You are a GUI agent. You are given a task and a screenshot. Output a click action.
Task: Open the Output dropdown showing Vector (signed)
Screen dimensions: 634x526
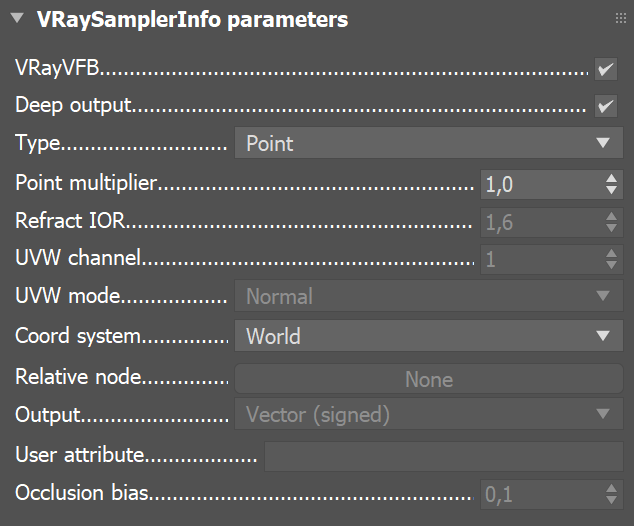[x=429, y=414]
